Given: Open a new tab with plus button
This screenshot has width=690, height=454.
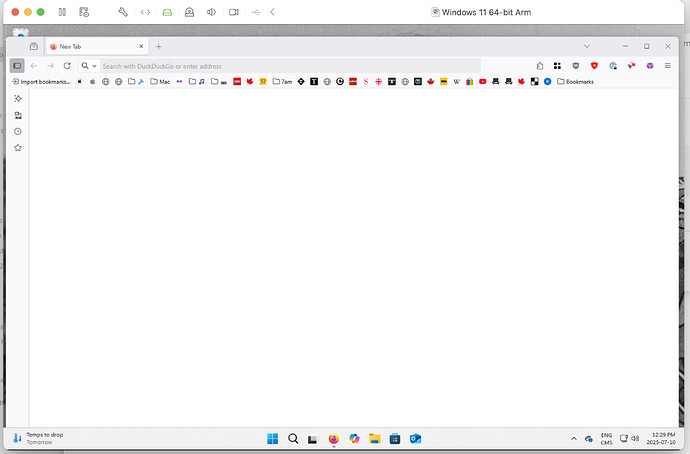Looking at the screenshot, I should 158,46.
